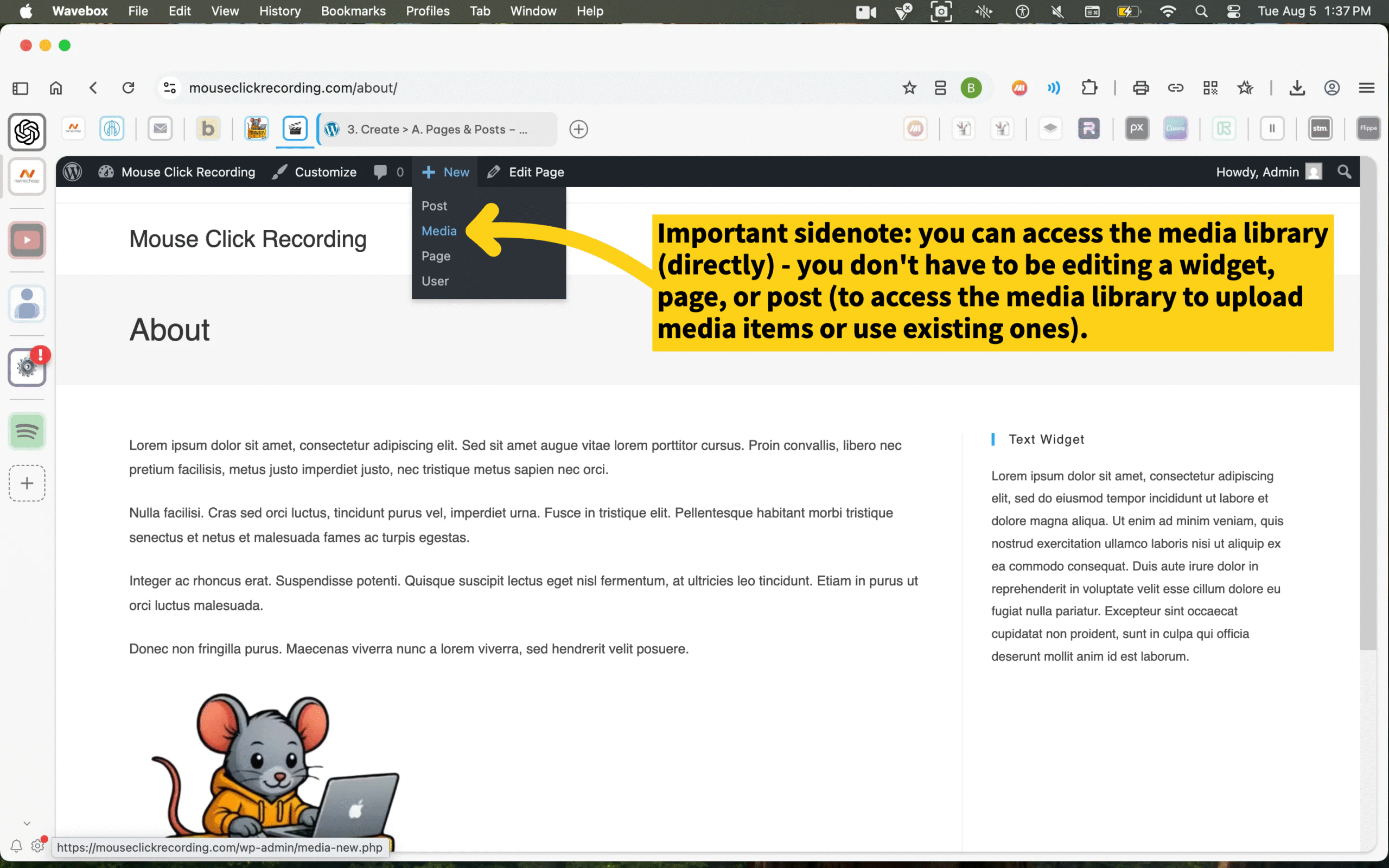1389x868 pixels.
Task: Open macOS Control Center toggles
Action: pyautogui.click(x=1233, y=11)
